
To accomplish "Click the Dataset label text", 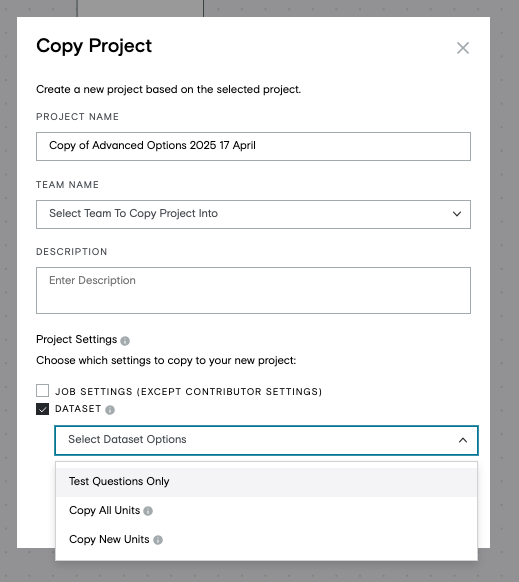I will click(78, 409).
